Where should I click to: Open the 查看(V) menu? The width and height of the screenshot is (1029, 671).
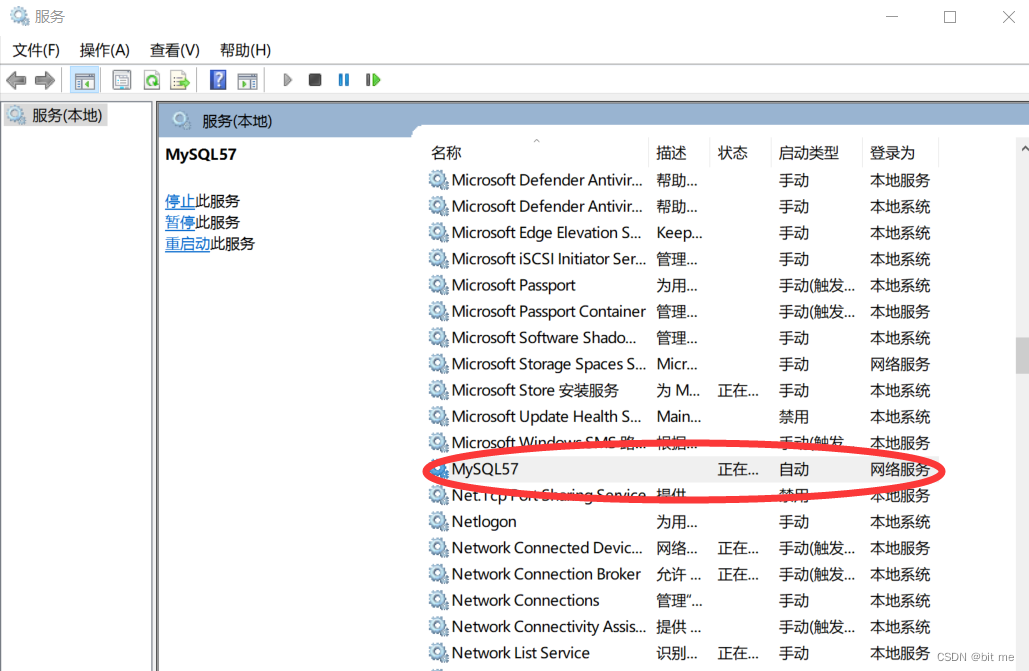pyautogui.click(x=175, y=50)
